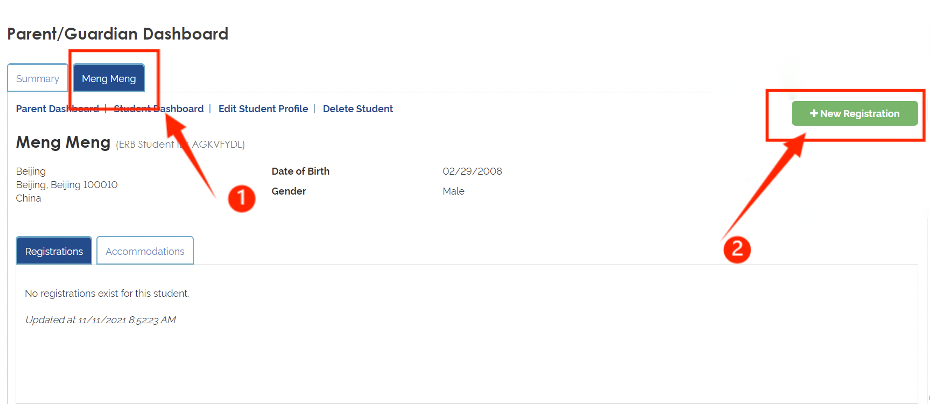Switch to the Registrations tab
The image size is (930, 407).
tap(54, 251)
